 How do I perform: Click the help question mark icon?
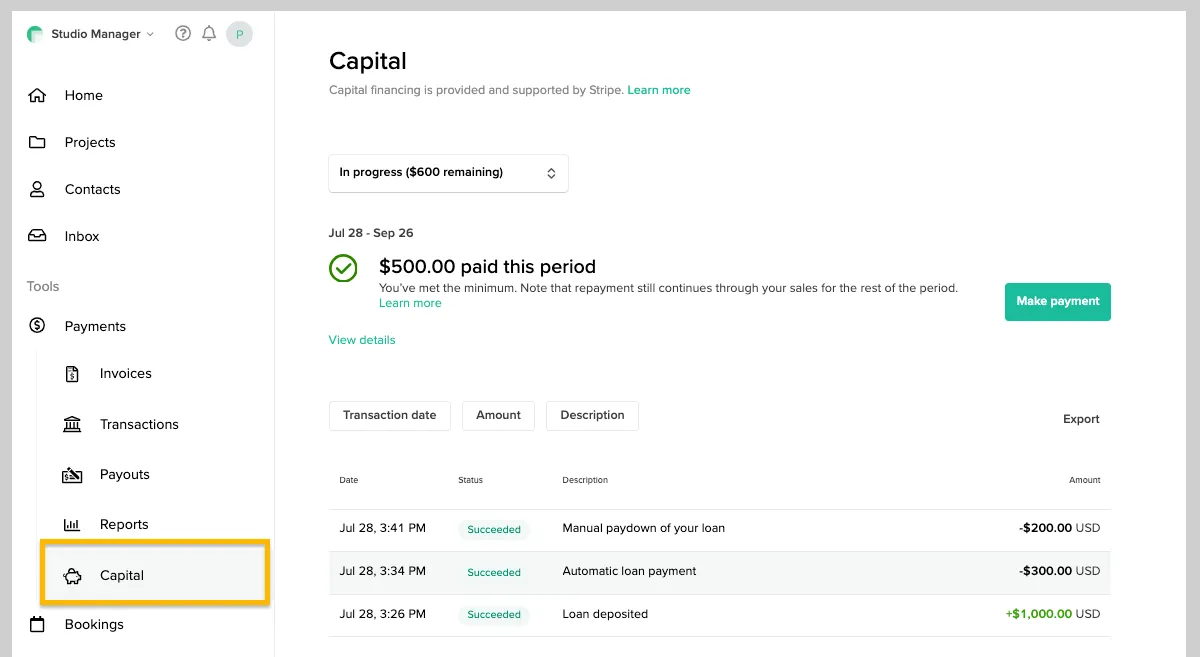pos(182,34)
